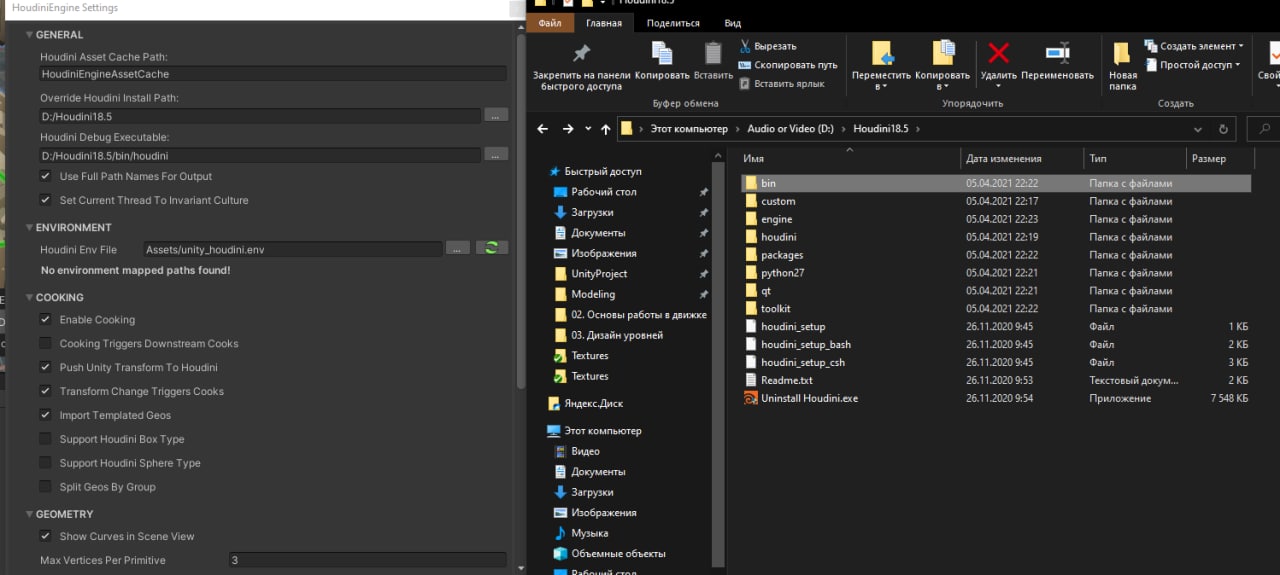Browse for Houdini Debug Executable

pyautogui.click(x=497, y=154)
